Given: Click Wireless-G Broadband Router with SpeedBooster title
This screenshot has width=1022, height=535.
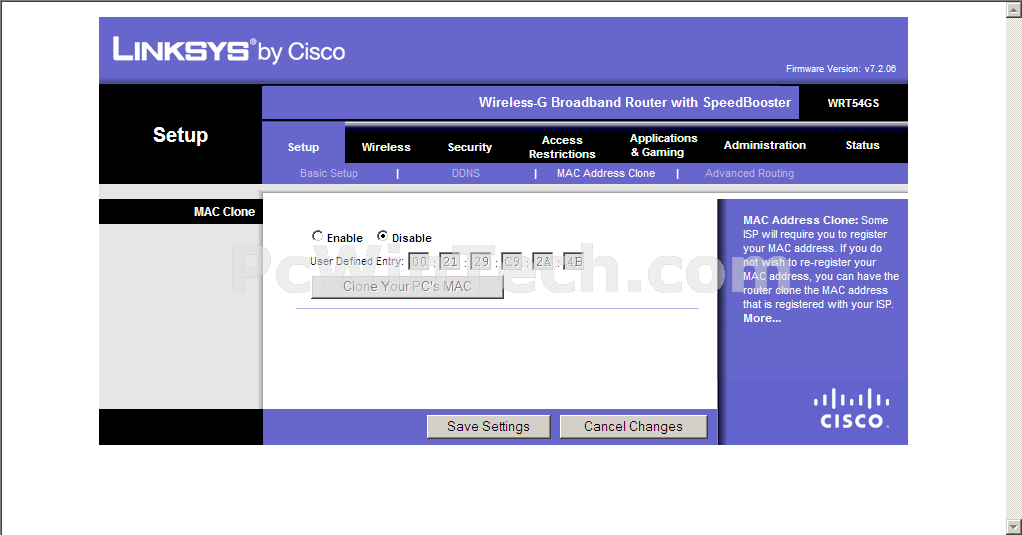Looking at the screenshot, I should pos(635,102).
